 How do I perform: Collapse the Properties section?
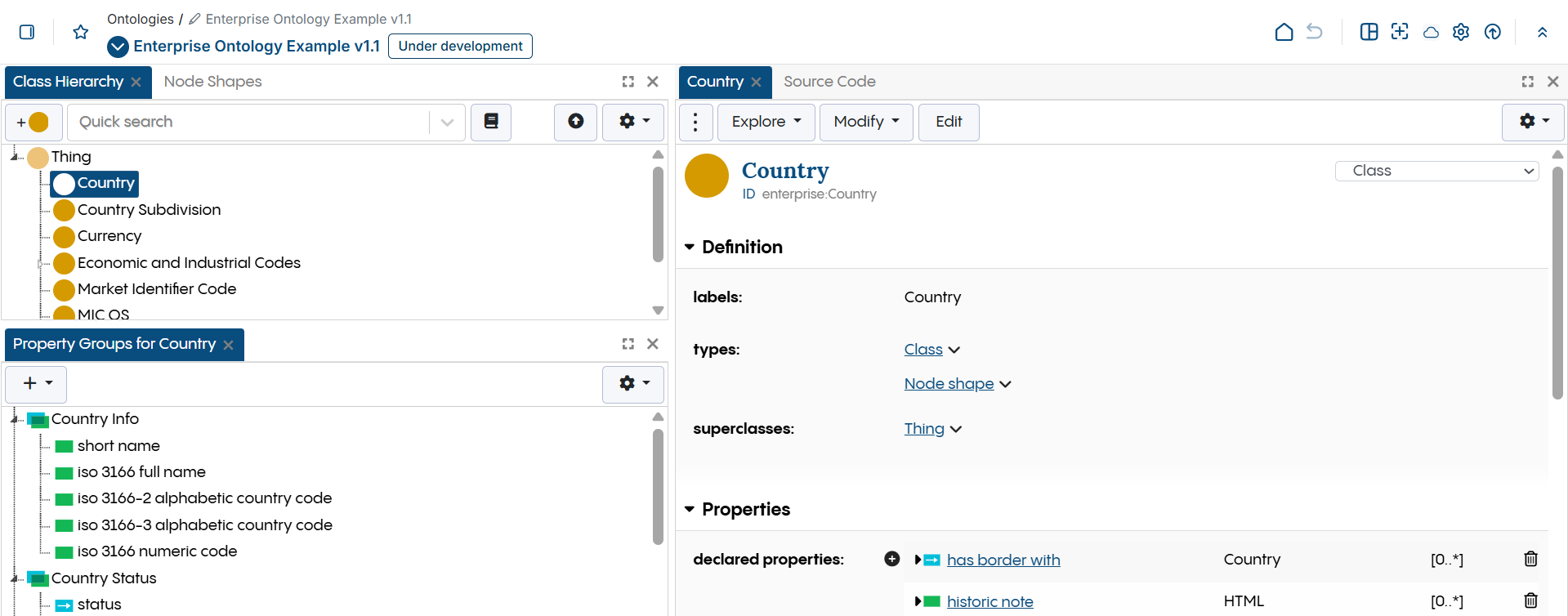click(x=690, y=509)
